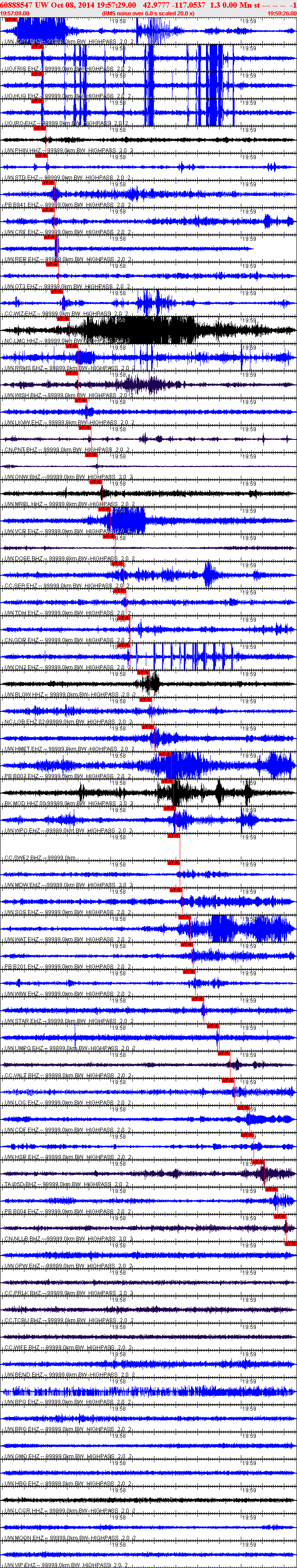This screenshot has height=1568, width=297.
Task: Select the UW.PHIN HHZ station label
Action: pyautogui.click(x=23, y=151)
